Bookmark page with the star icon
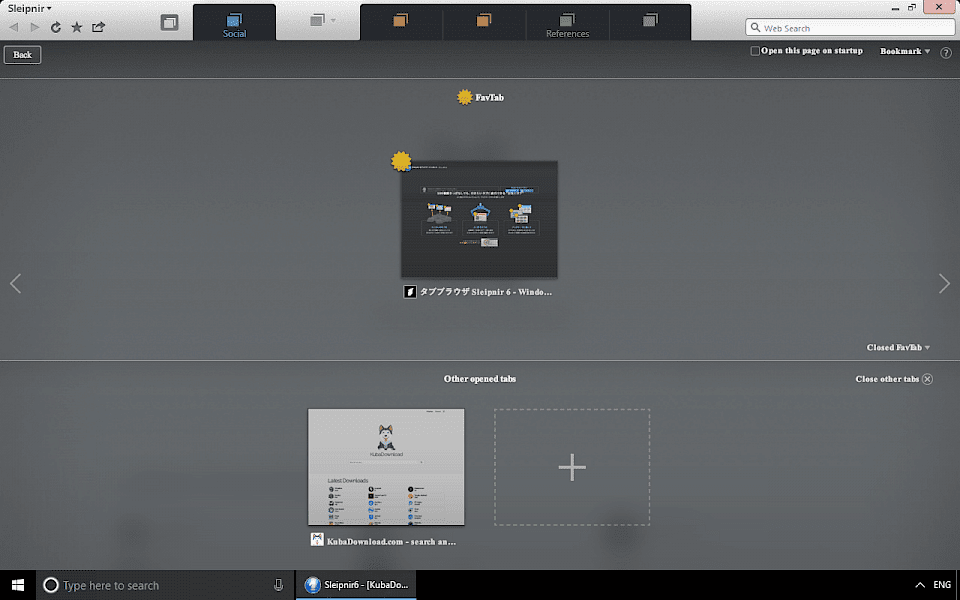Viewport: 960px width, 600px height. pos(77,27)
